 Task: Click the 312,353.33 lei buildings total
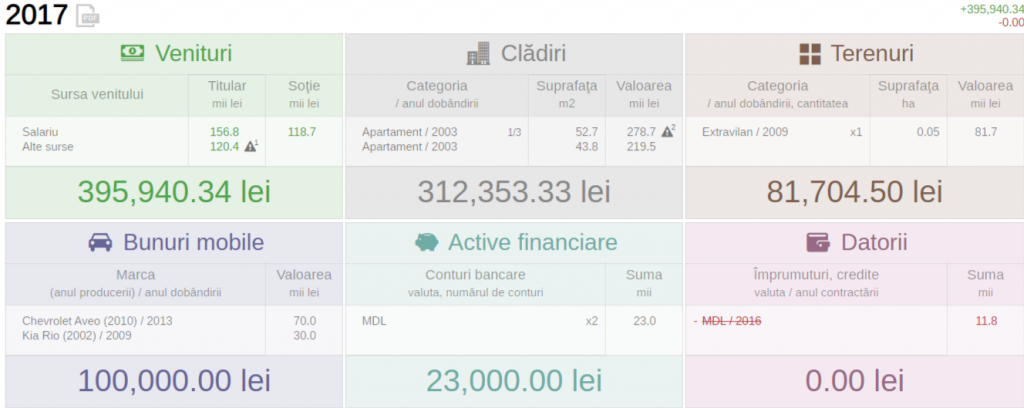click(x=514, y=192)
